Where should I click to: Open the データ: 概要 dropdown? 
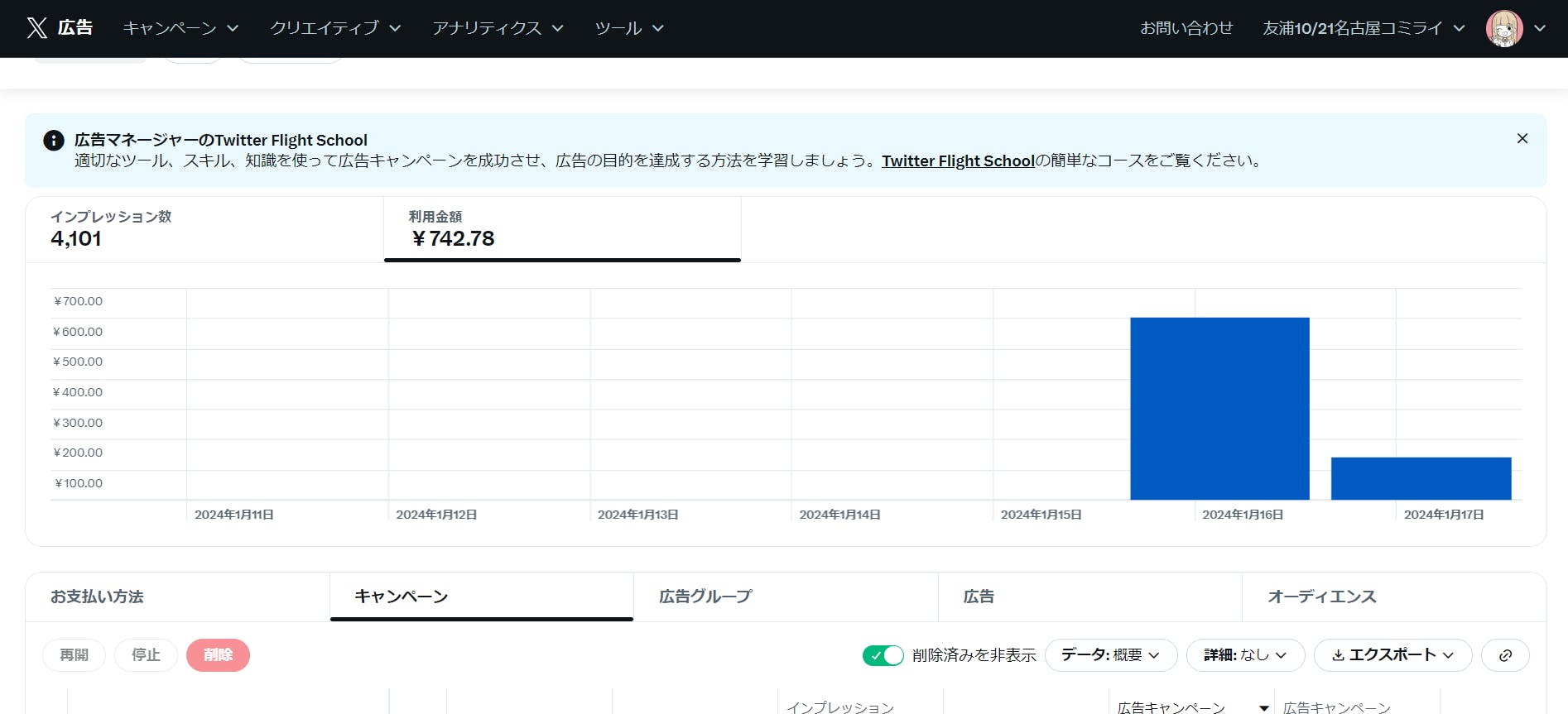[x=1110, y=655]
